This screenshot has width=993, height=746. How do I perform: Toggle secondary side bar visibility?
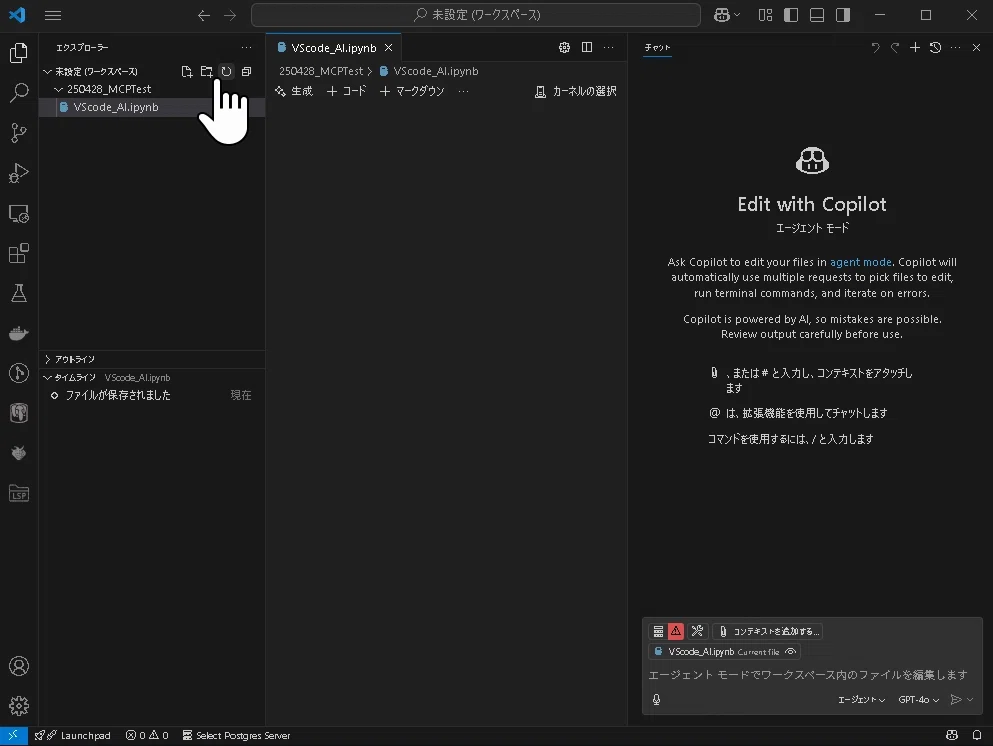[x=843, y=15]
